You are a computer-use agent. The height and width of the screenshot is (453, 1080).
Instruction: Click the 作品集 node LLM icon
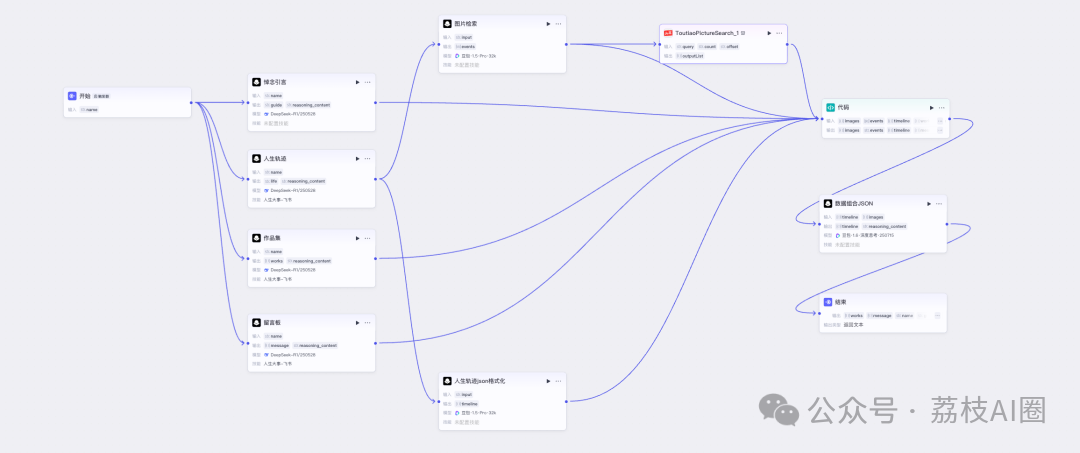click(256, 238)
